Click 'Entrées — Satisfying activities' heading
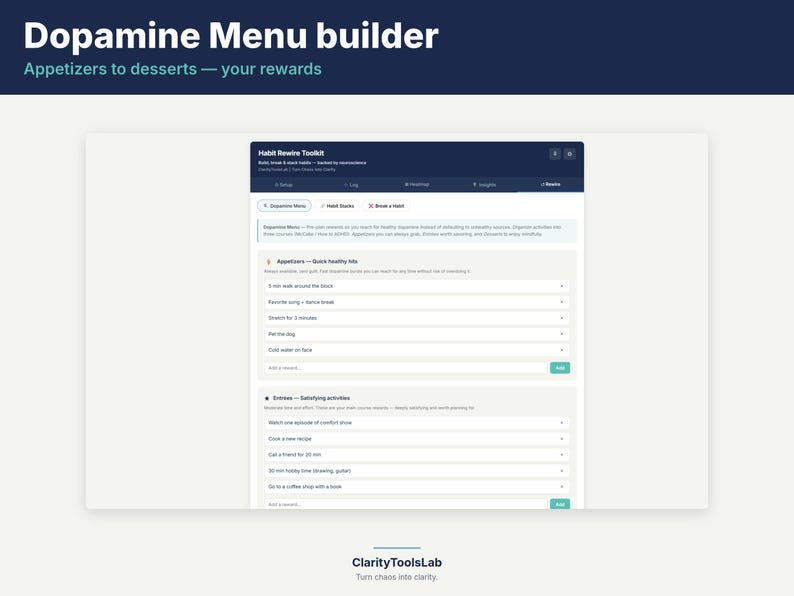 pos(311,399)
